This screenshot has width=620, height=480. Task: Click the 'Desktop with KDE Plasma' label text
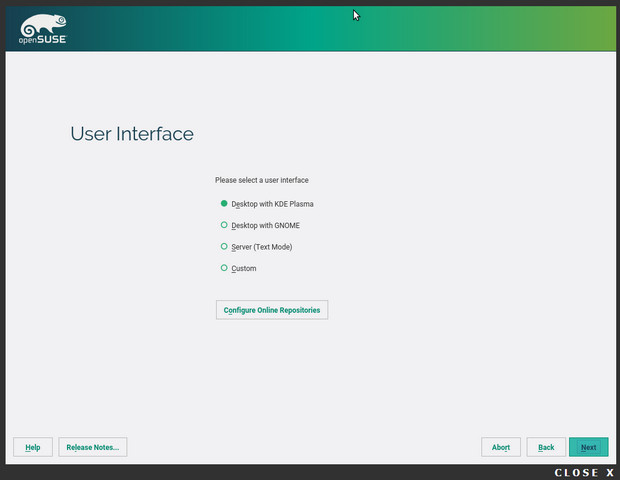coord(273,204)
